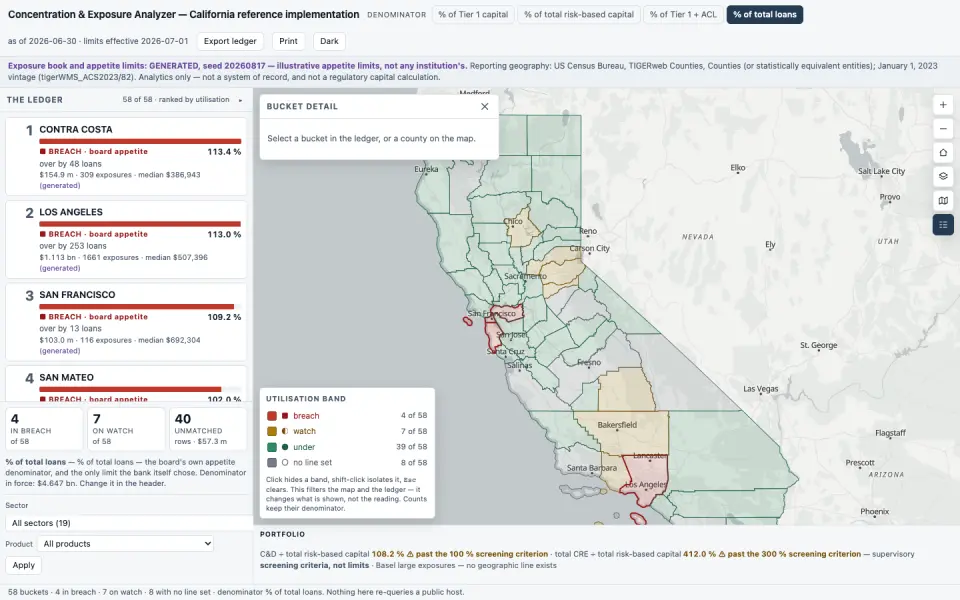960x600 pixels.
Task: Click the folded-map basemap icon
Action: point(943,201)
